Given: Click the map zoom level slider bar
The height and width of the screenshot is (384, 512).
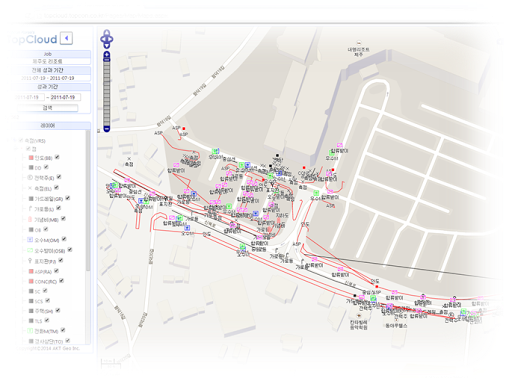Looking at the screenshot, I should pos(107,92).
